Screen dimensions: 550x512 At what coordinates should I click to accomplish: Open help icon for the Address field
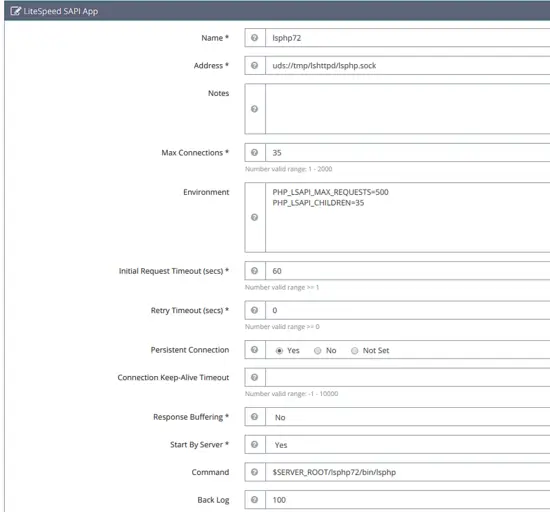pos(255,65)
